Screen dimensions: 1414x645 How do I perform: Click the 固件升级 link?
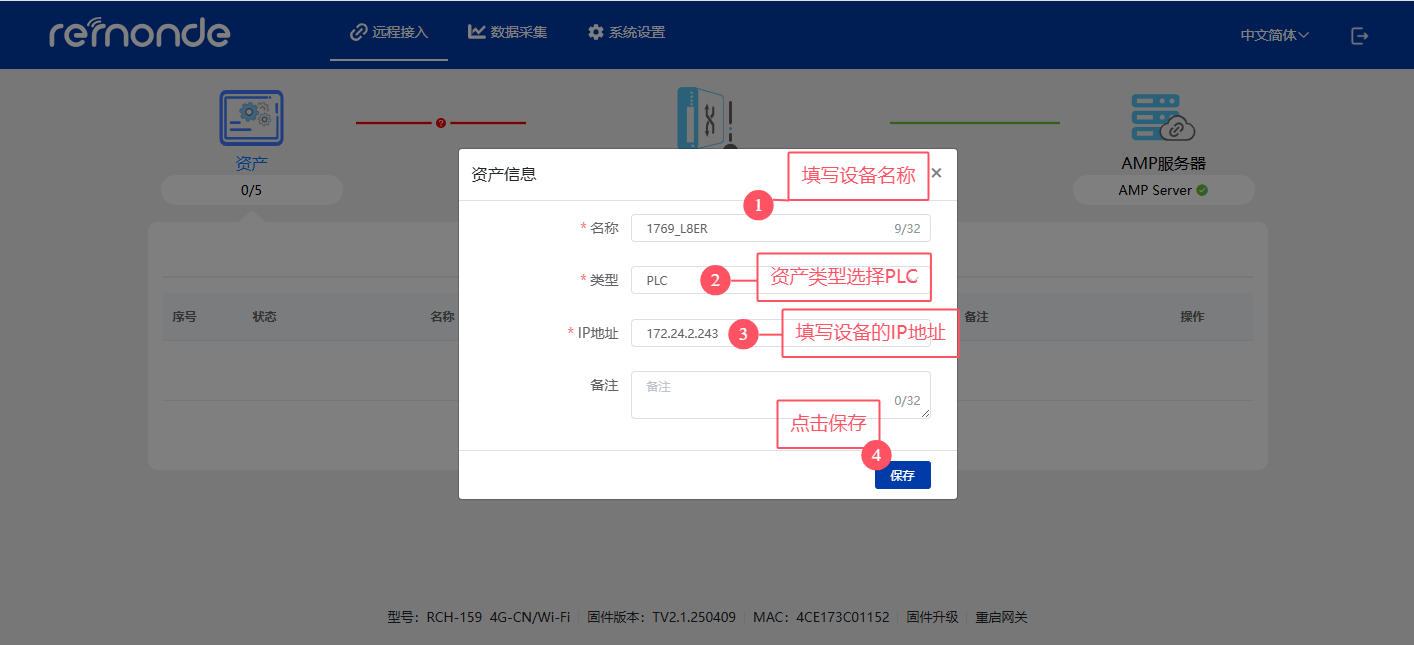932,617
